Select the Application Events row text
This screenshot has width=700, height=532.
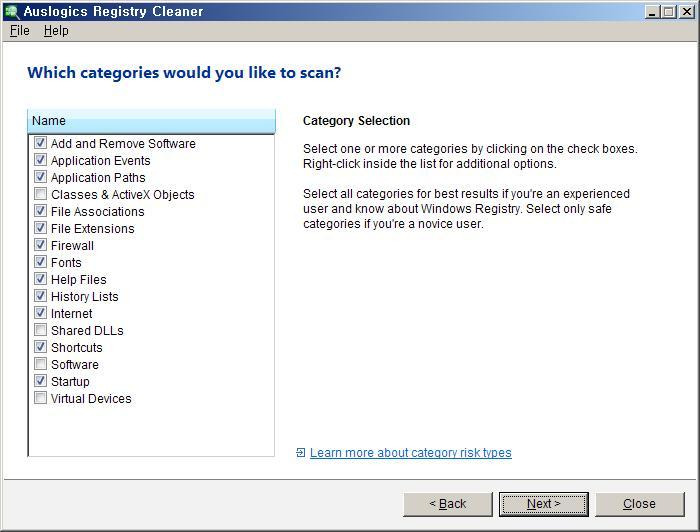[100, 161]
